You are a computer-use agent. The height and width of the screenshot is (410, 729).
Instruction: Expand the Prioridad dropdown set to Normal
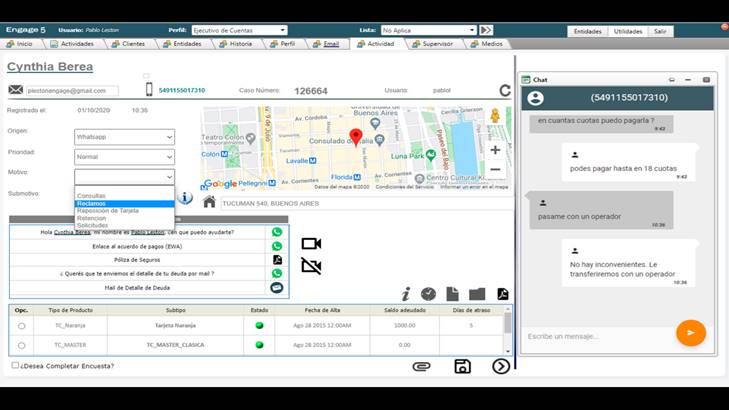[x=124, y=157]
